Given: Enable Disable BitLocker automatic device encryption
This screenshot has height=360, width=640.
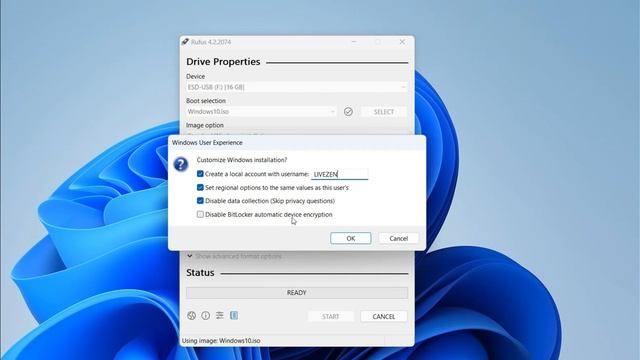Looking at the screenshot, I should pos(200,214).
